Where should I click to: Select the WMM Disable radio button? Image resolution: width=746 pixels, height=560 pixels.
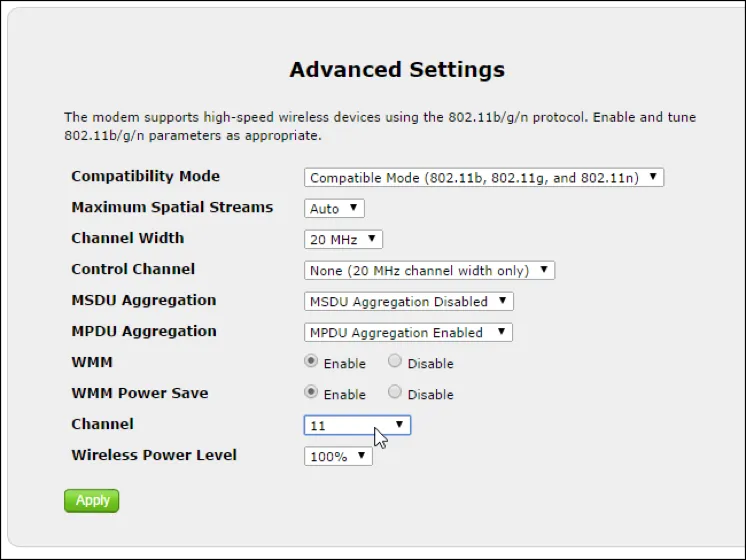pos(395,362)
